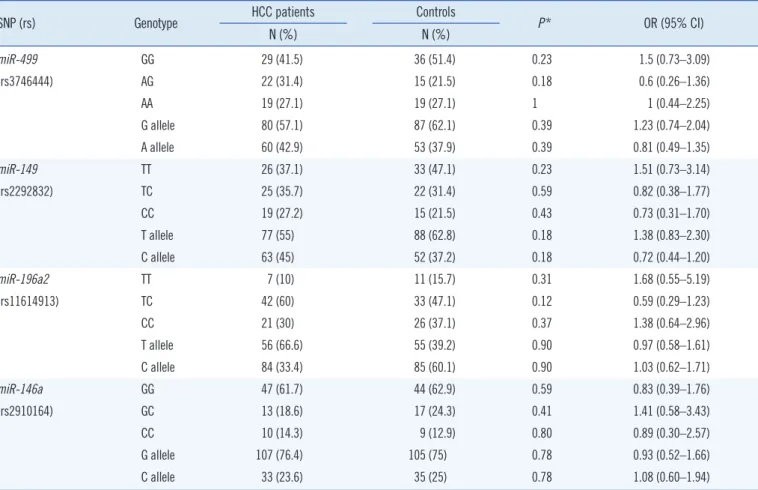Select the rs3746444 identifier

click(26, 82)
